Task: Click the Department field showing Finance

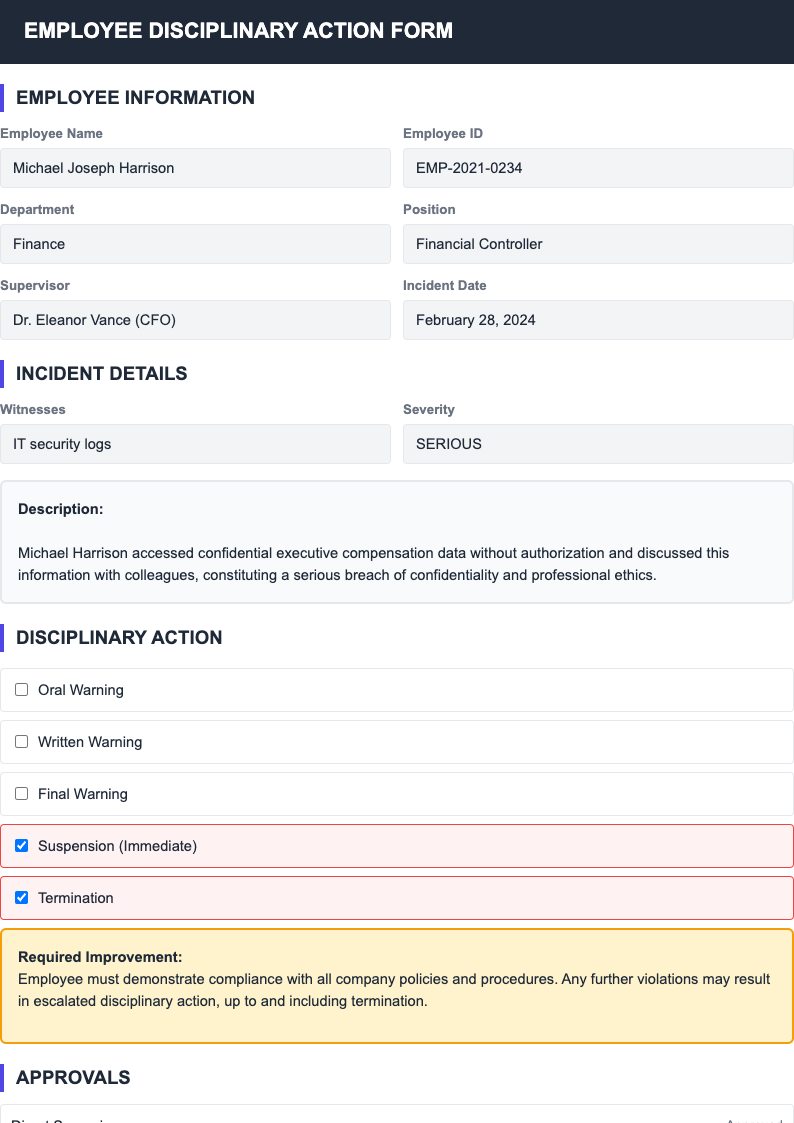Action: click(196, 243)
